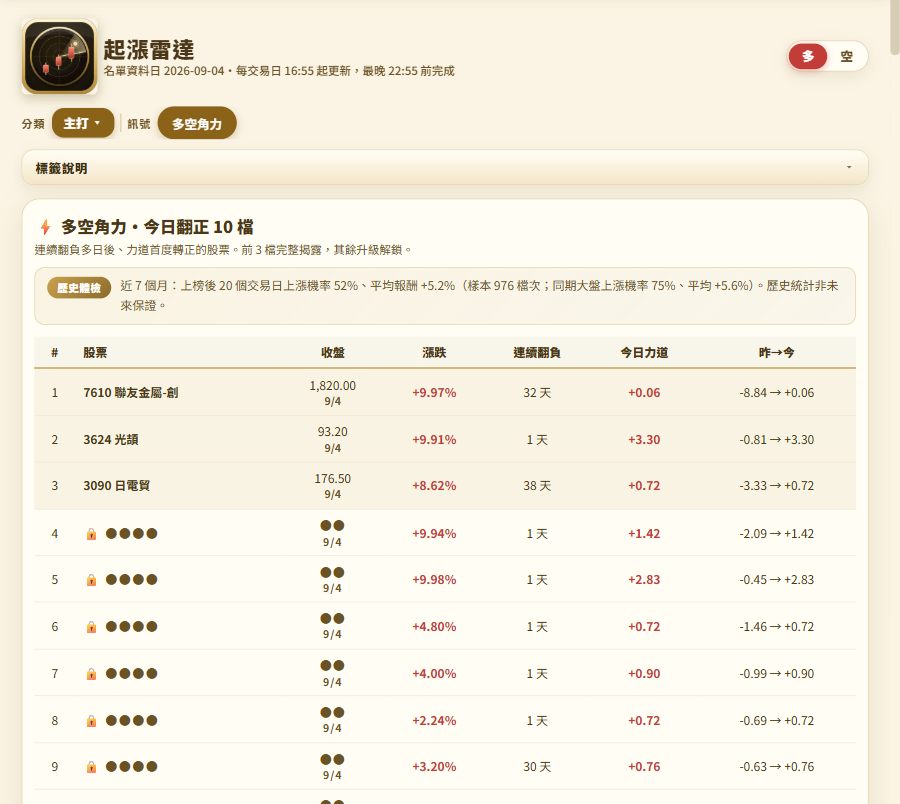The height and width of the screenshot is (804, 900).
Task: Click the masked stock name in row 4
Action: tap(131, 534)
